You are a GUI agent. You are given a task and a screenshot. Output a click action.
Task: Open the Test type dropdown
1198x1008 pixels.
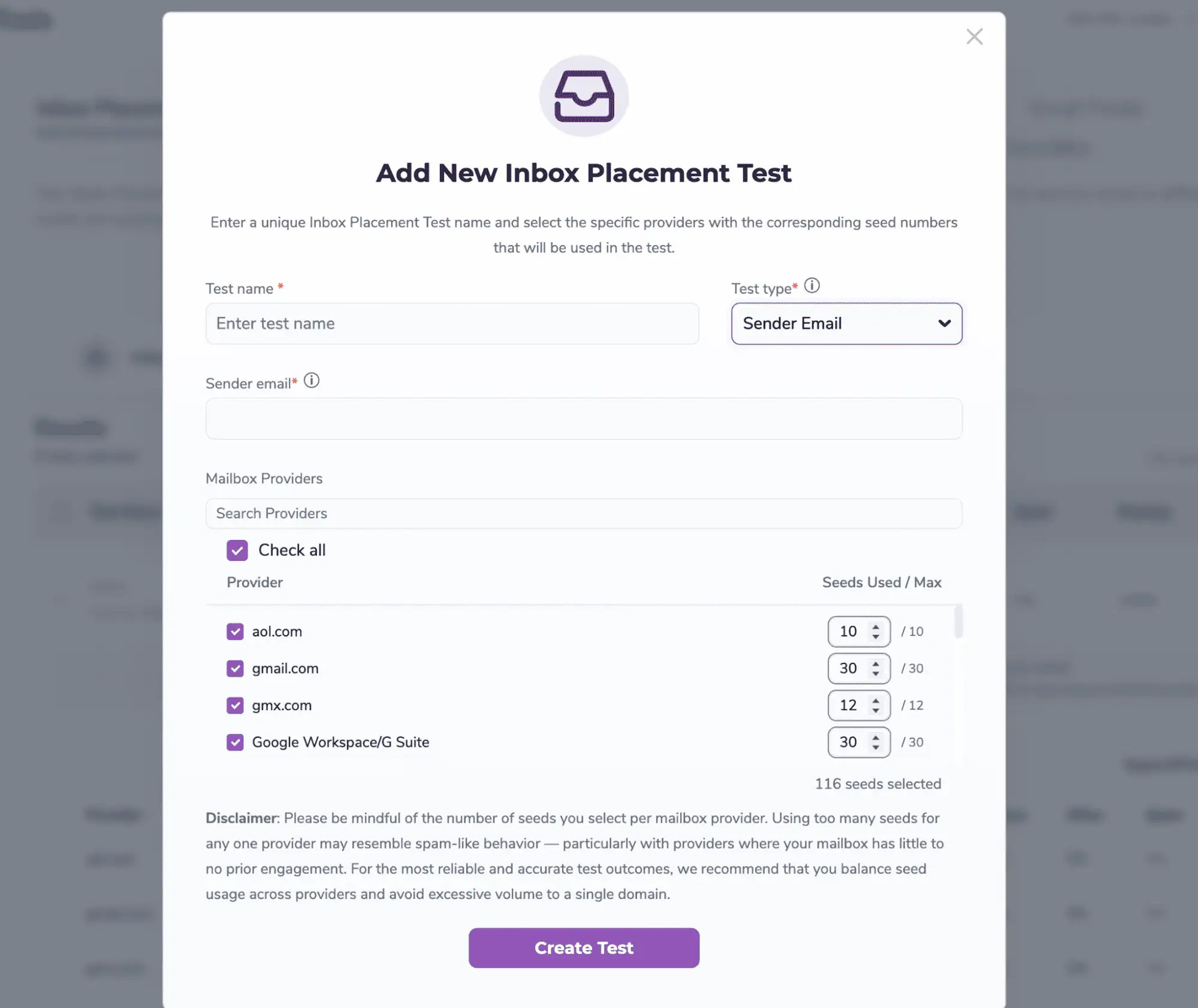click(944, 324)
